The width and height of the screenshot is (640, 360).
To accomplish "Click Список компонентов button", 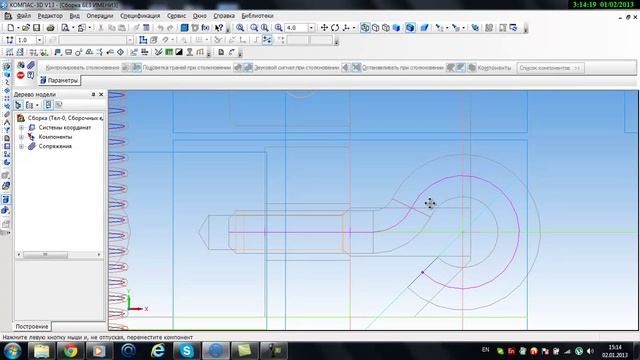I will click(x=550, y=68).
